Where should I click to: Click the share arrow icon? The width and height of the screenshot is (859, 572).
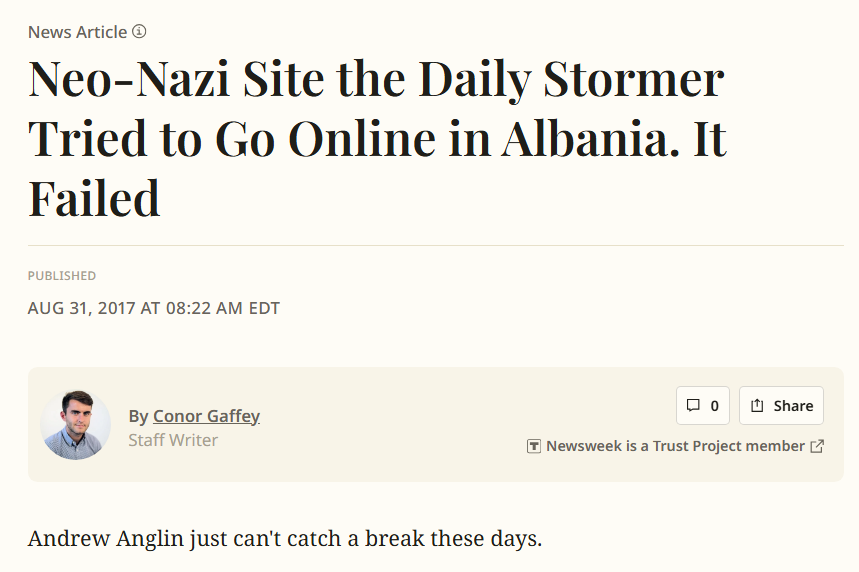coord(757,405)
